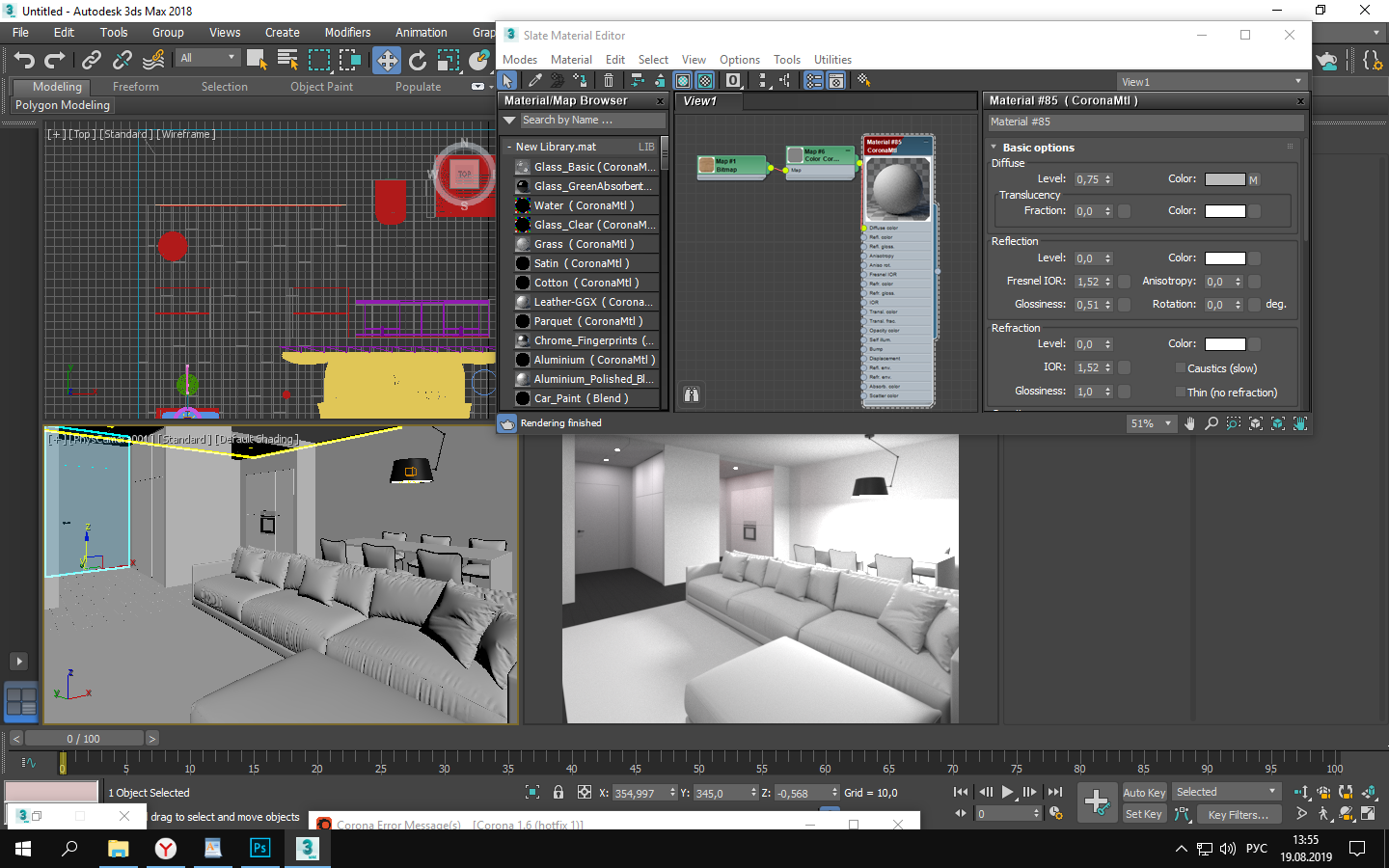The image size is (1389, 868).
Task: Open the Material ID Channel button
Action: coord(734,81)
